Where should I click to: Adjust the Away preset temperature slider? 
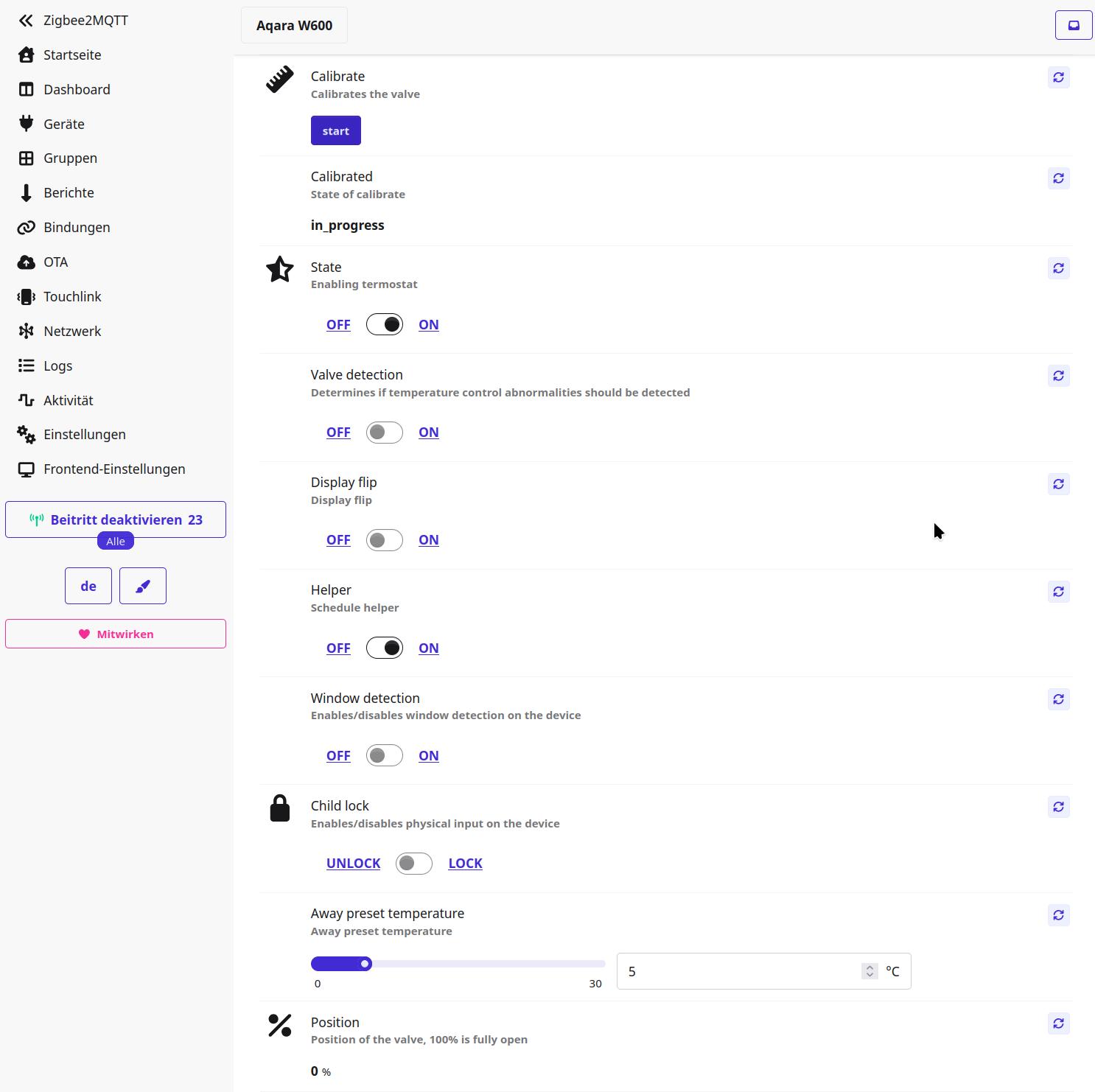point(365,964)
